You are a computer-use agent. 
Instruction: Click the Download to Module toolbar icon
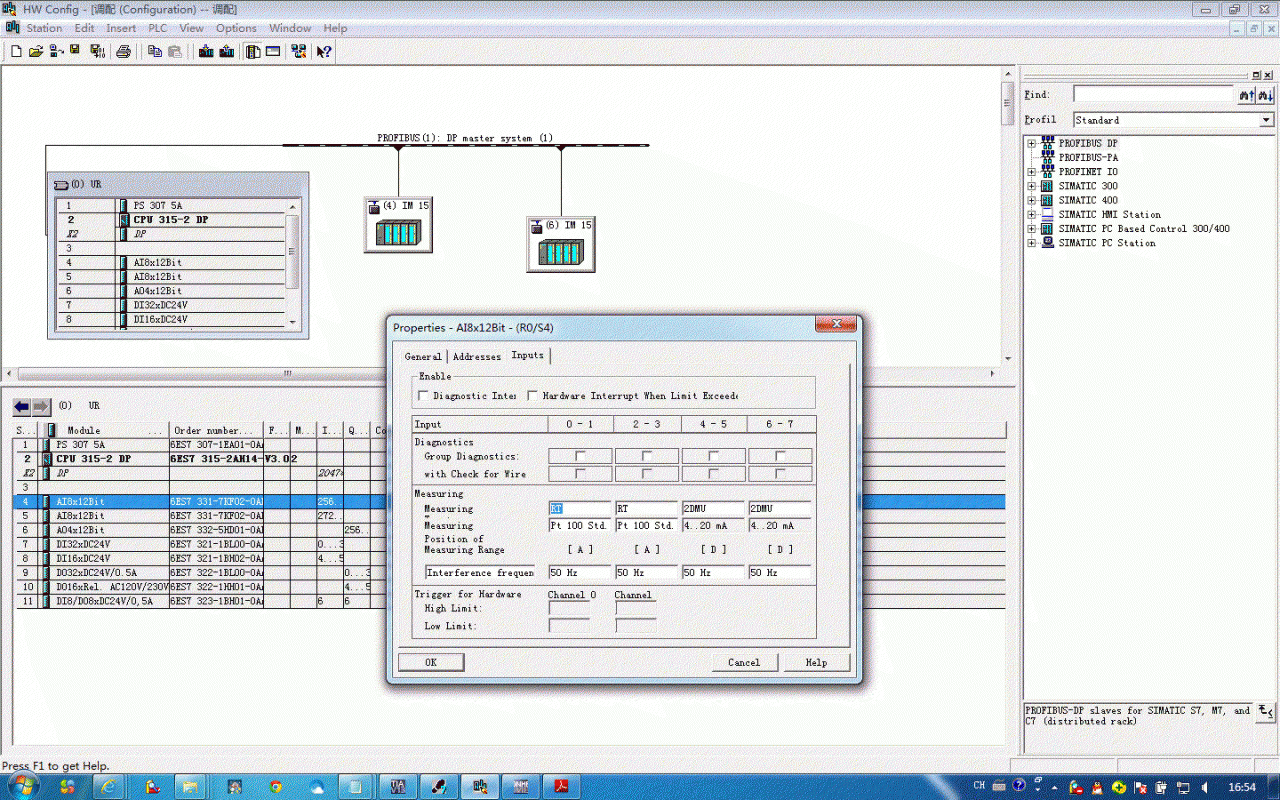pyautogui.click(x=206, y=51)
